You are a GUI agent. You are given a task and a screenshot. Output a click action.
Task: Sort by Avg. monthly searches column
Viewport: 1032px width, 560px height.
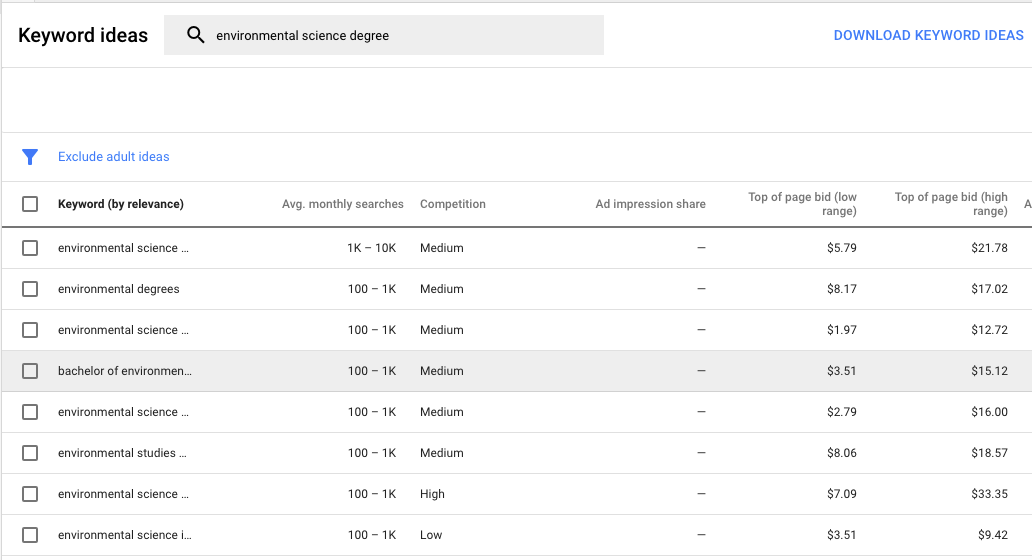(343, 204)
